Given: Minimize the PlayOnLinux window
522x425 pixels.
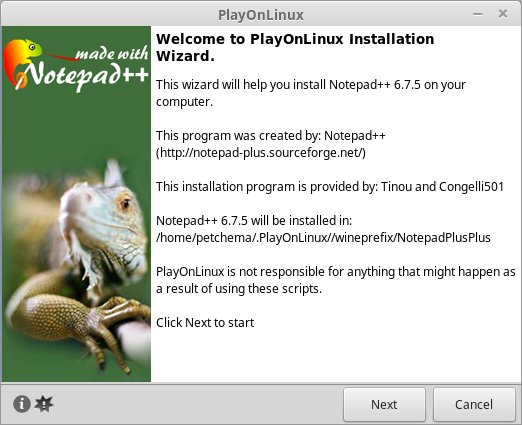Looking at the screenshot, I should [478, 14].
